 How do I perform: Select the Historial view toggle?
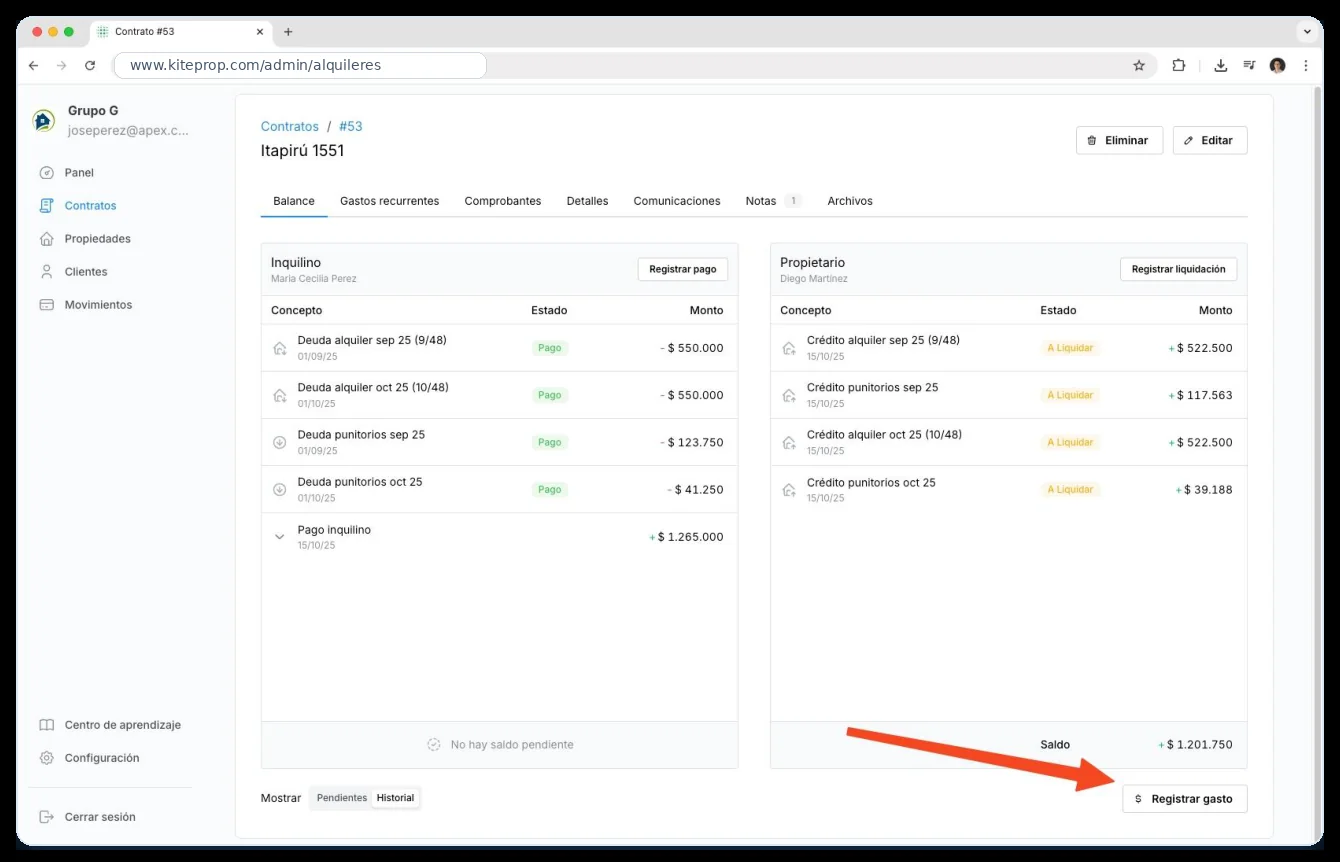click(395, 798)
